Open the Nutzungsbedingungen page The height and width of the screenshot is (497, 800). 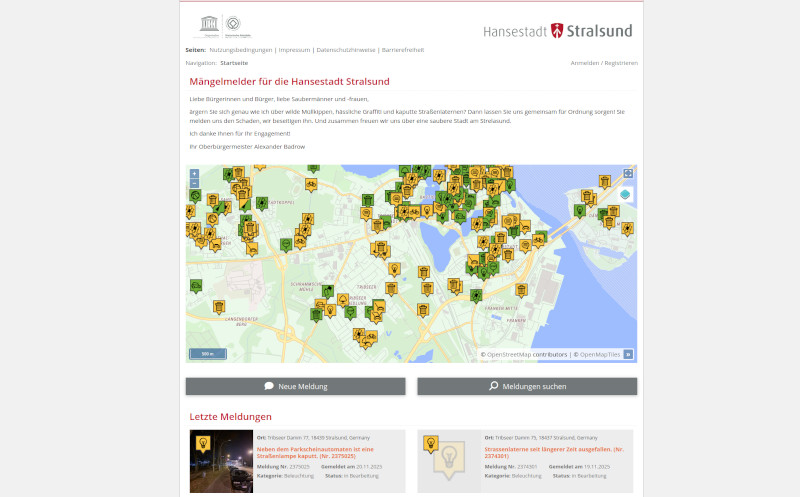click(x=241, y=50)
